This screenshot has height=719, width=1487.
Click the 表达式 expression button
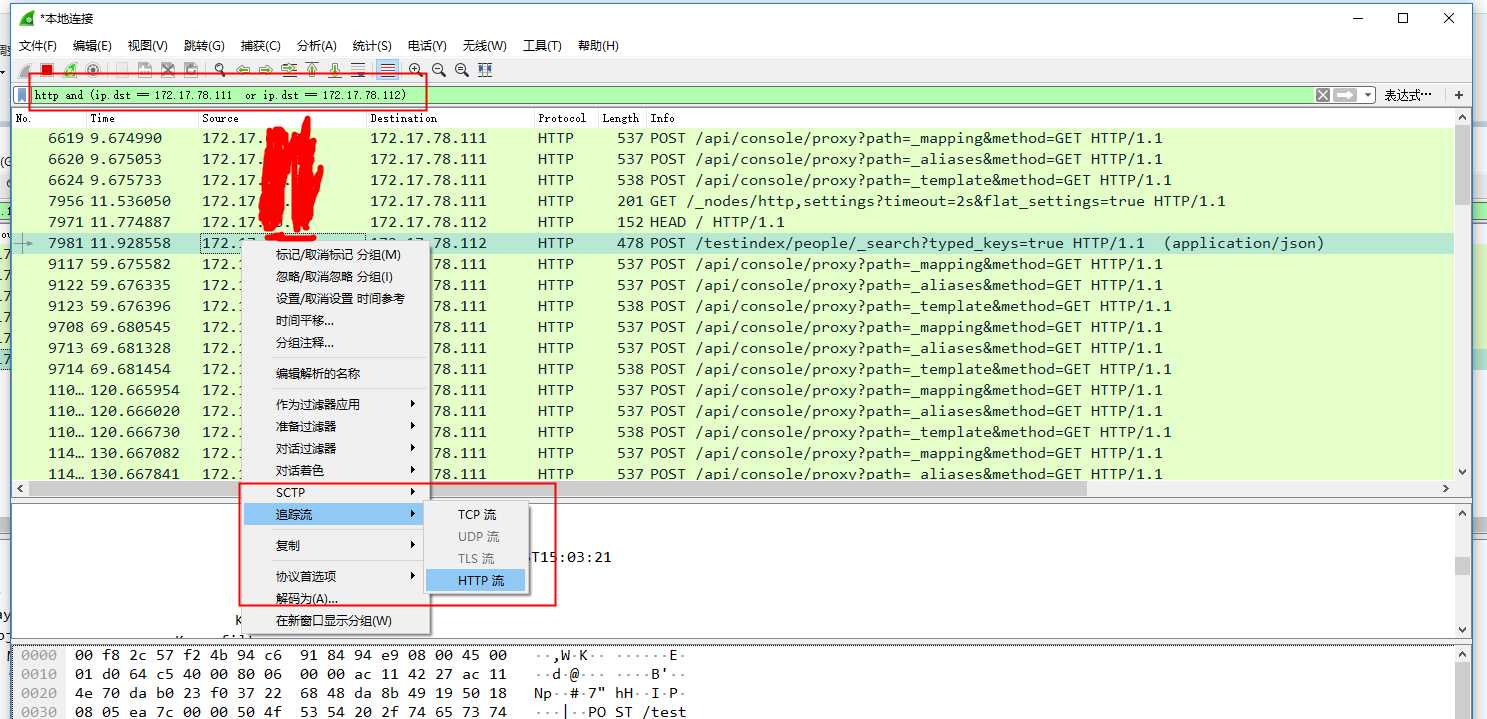(x=1408, y=95)
